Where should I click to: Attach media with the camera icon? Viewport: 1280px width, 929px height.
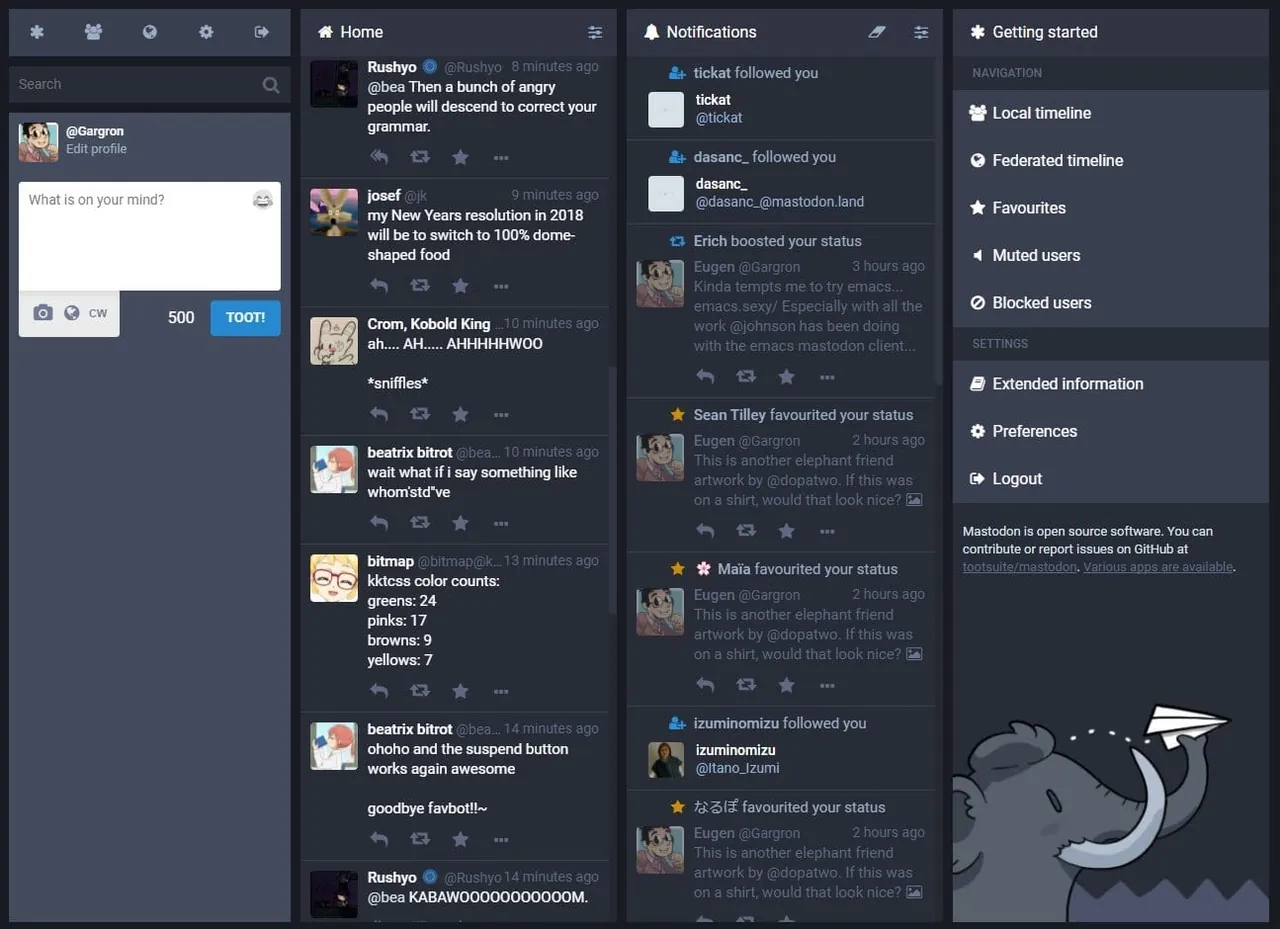point(42,313)
